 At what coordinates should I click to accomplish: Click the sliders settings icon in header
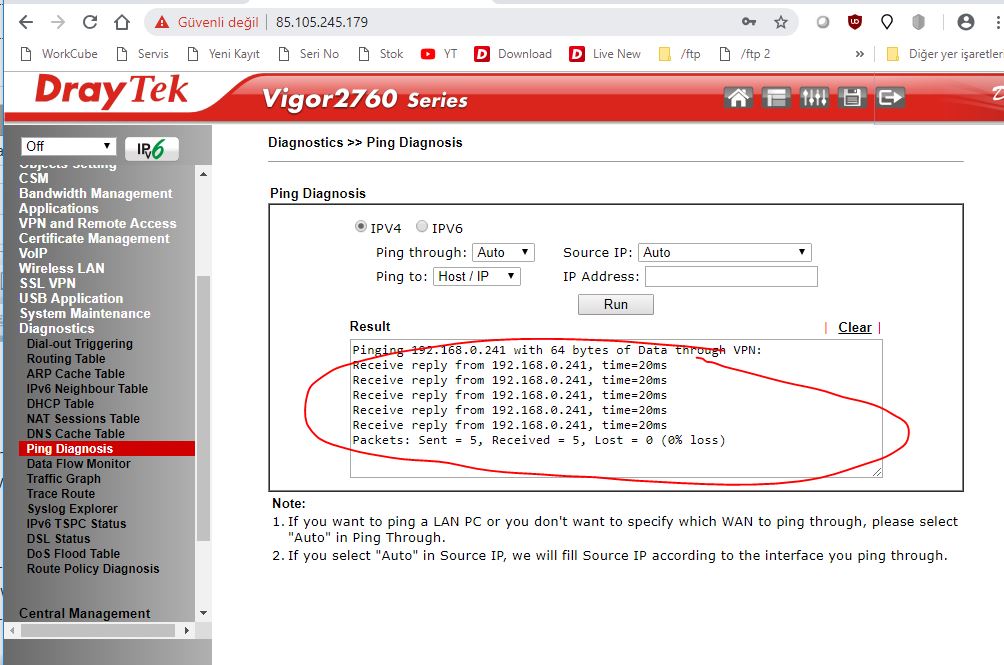click(814, 97)
